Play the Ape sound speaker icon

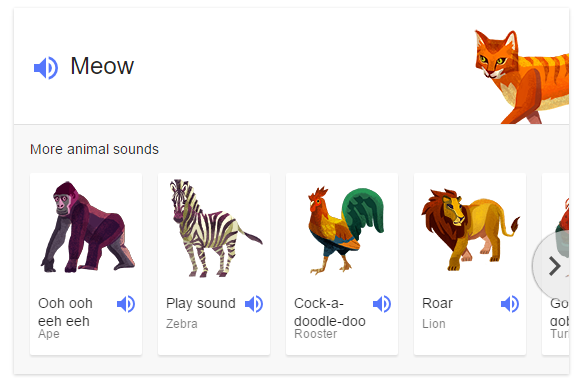[126, 304]
